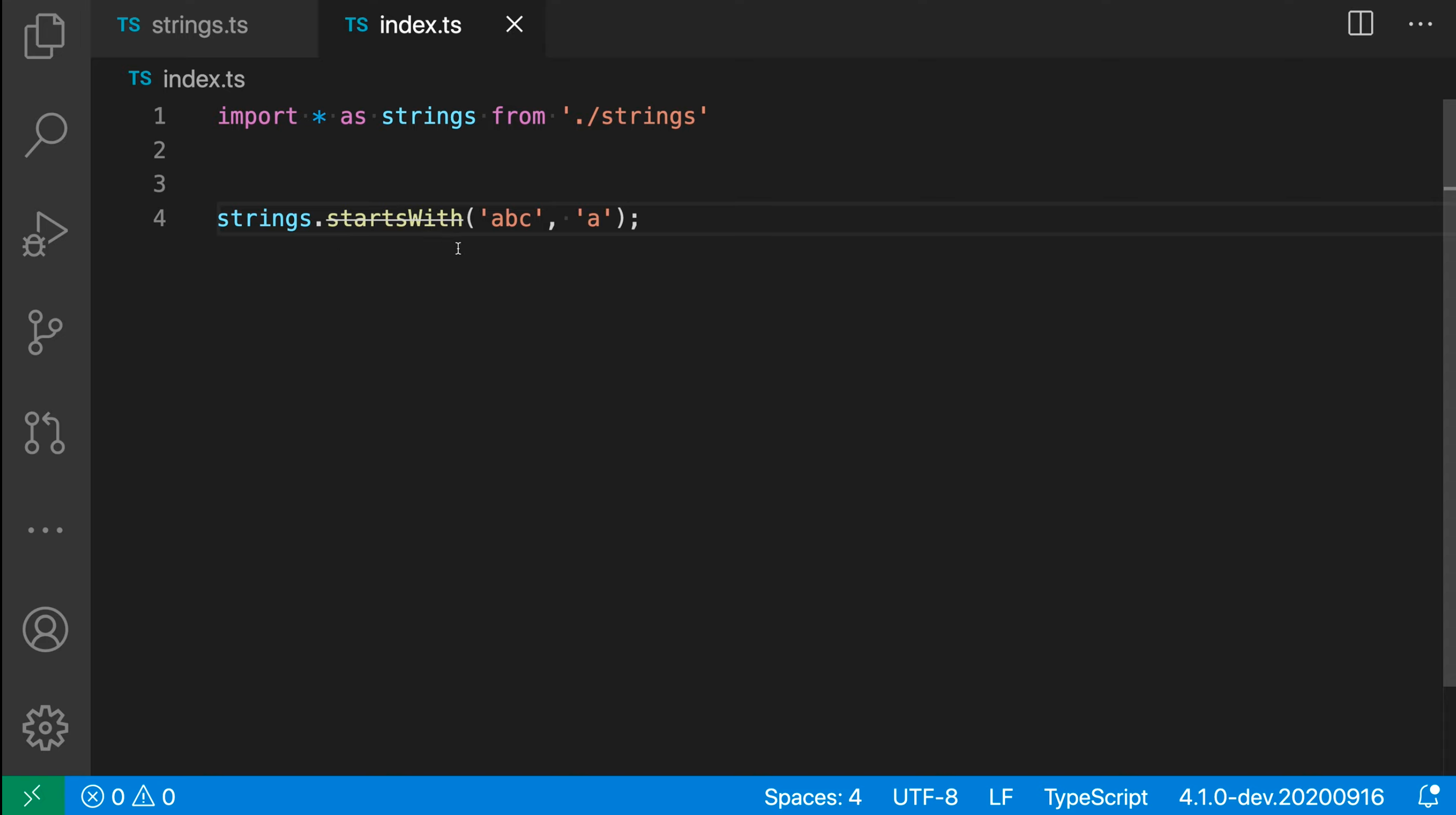Open the editor More Actions menu
This screenshot has height=815, width=1456.
coord(1420,24)
